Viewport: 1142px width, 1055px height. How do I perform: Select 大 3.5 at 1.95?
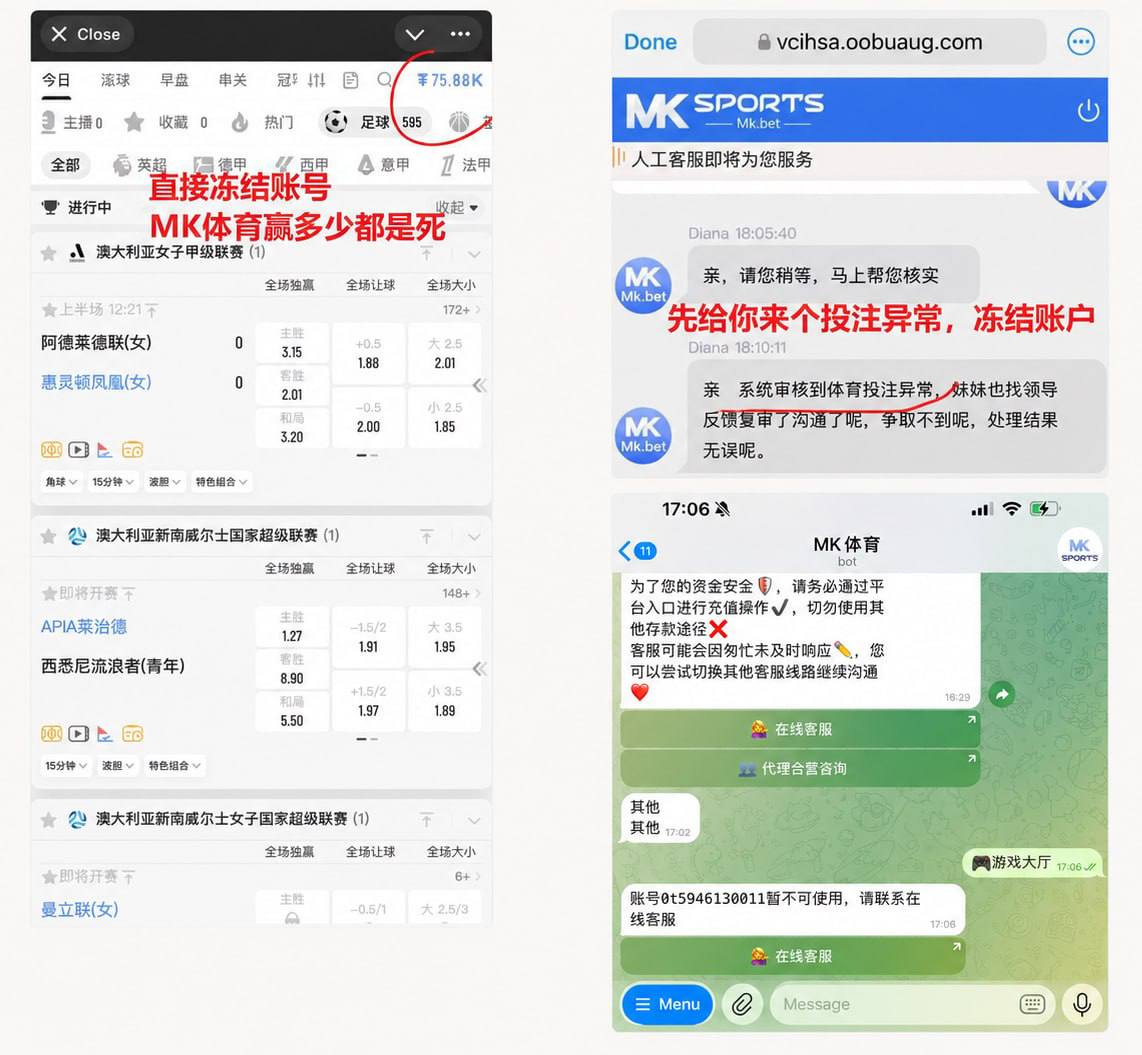click(x=445, y=637)
